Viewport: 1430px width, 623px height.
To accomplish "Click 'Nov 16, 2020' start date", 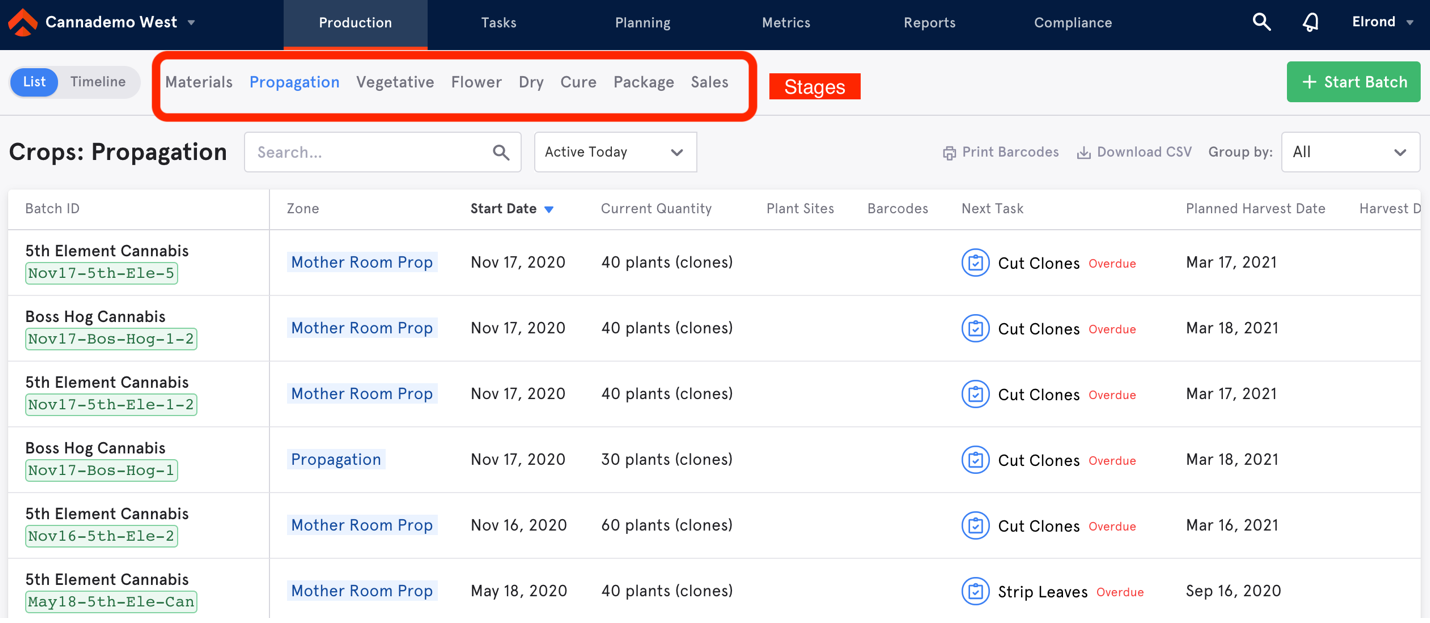I will [518, 525].
